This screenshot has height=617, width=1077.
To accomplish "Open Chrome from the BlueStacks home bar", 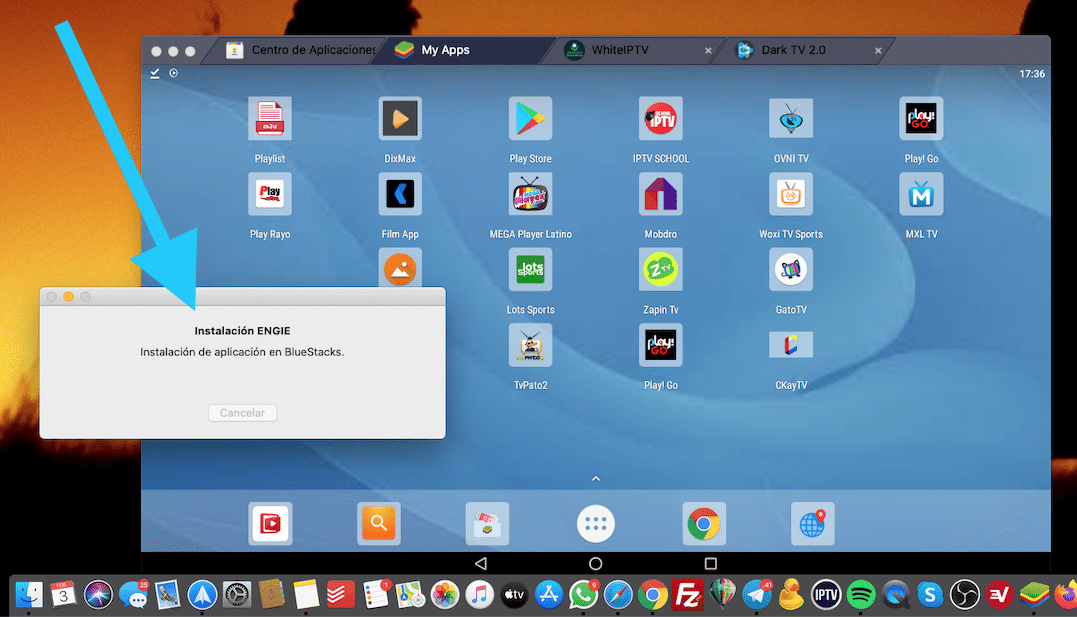I will (704, 522).
